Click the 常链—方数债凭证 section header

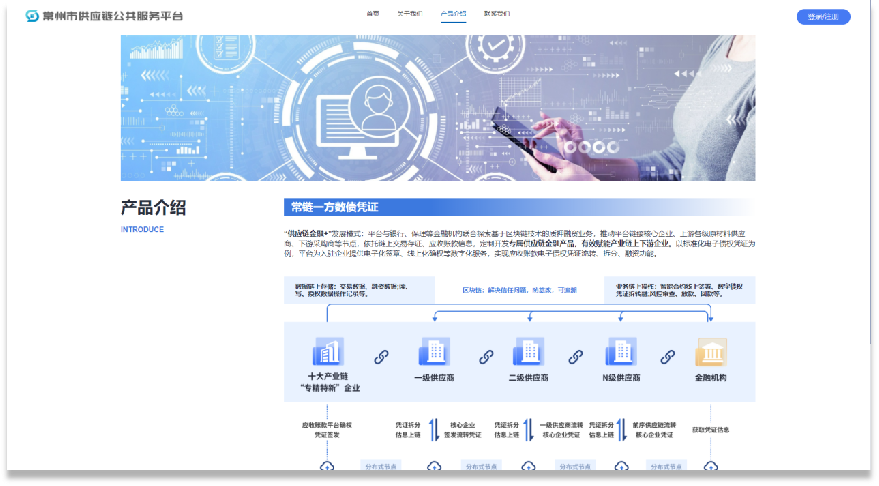pos(335,207)
